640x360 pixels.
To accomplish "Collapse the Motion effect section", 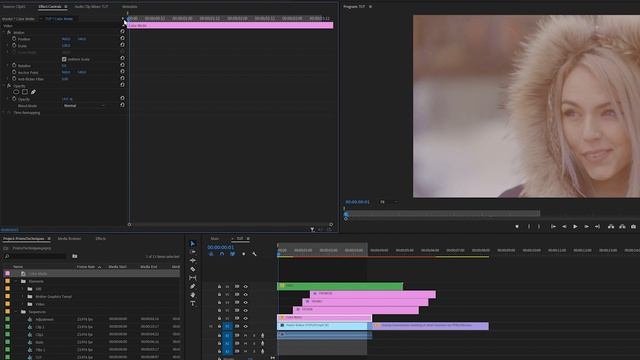I will click(4, 32).
